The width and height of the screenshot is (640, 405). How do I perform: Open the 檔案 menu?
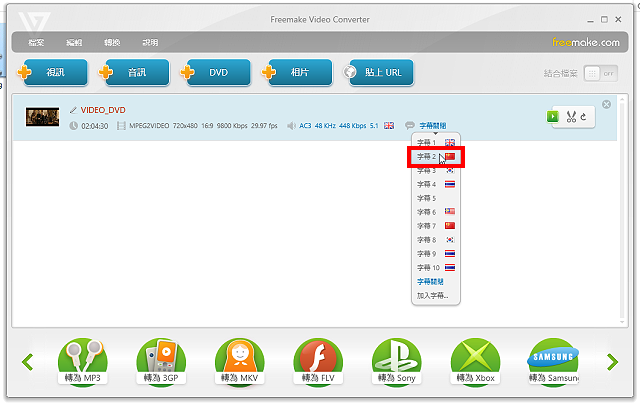tap(36, 42)
